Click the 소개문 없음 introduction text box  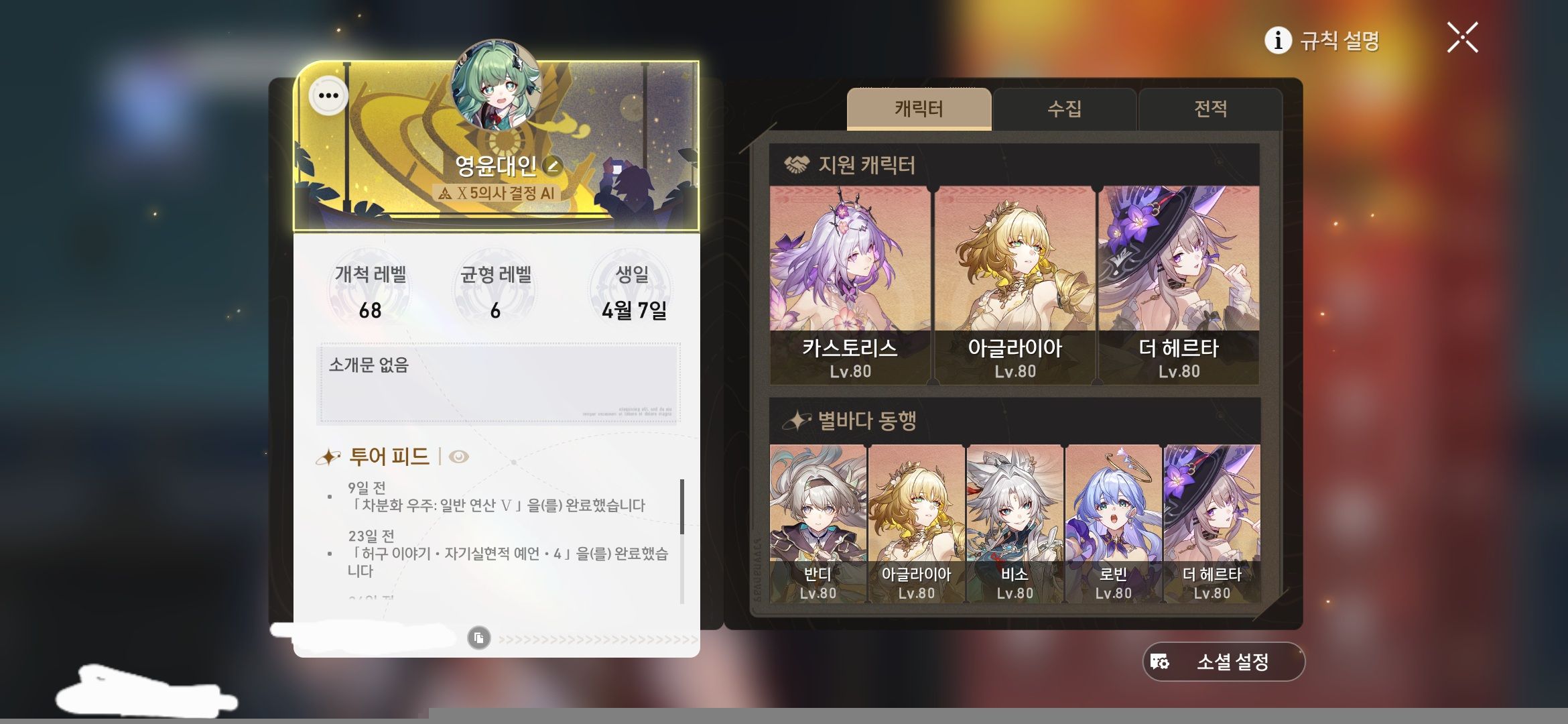click(498, 383)
